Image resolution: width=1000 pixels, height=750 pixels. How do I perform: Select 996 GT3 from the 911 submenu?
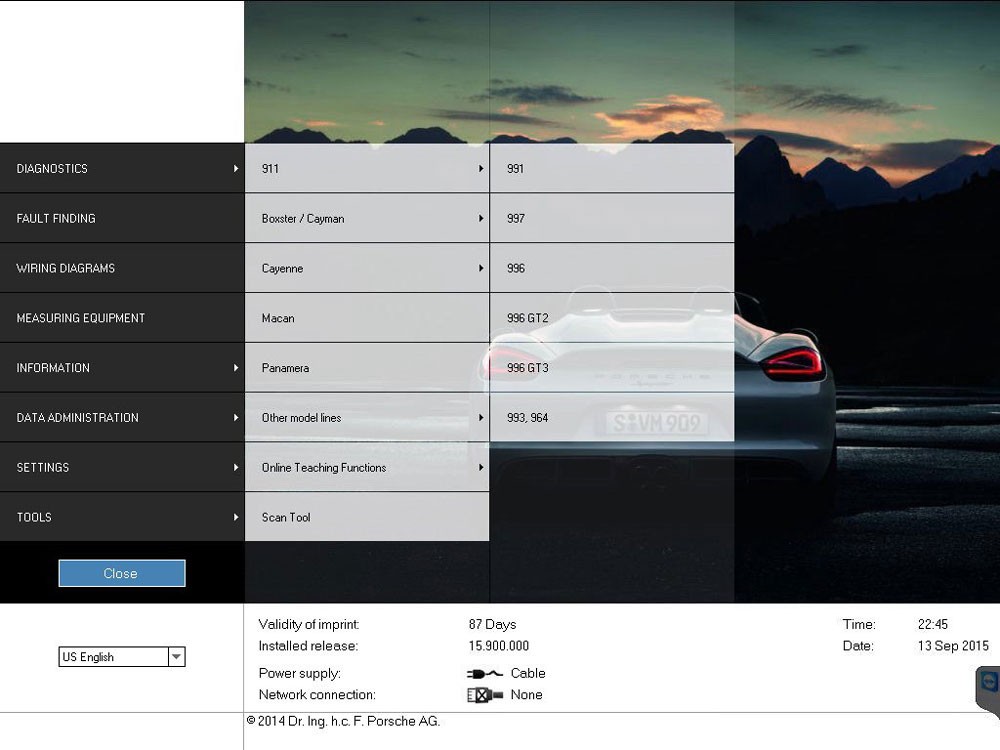click(611, 368)
